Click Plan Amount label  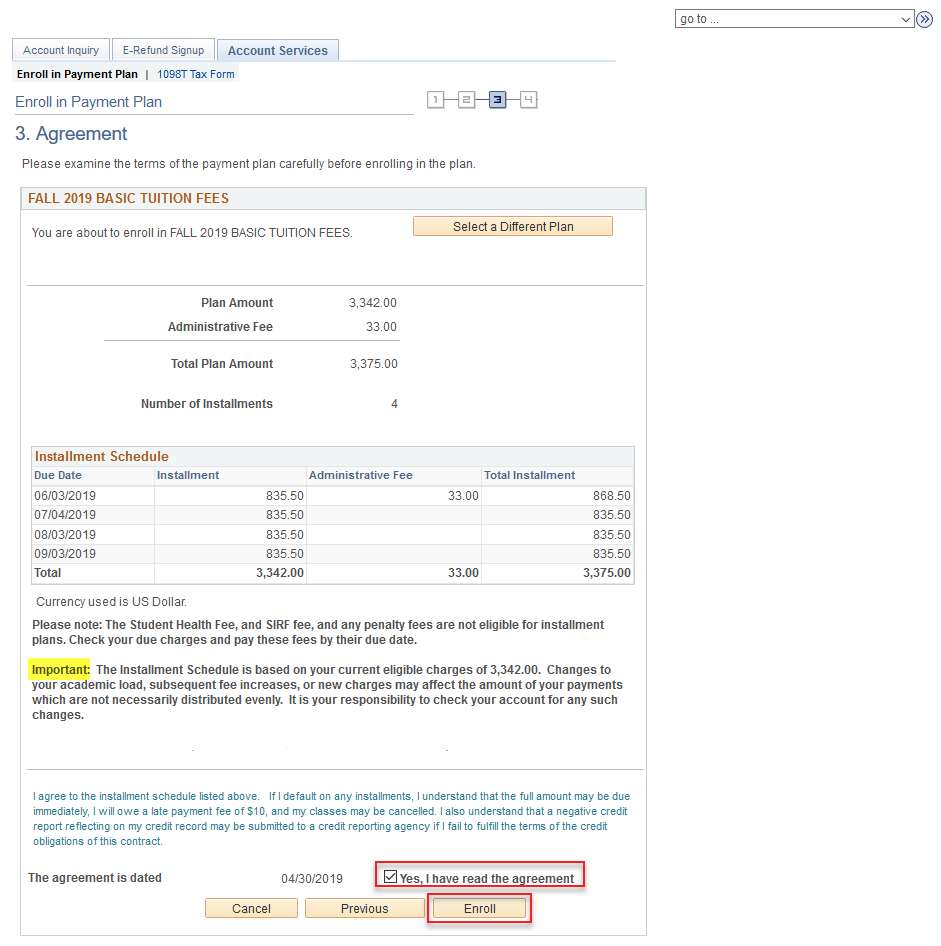click(x=237, y=303)
